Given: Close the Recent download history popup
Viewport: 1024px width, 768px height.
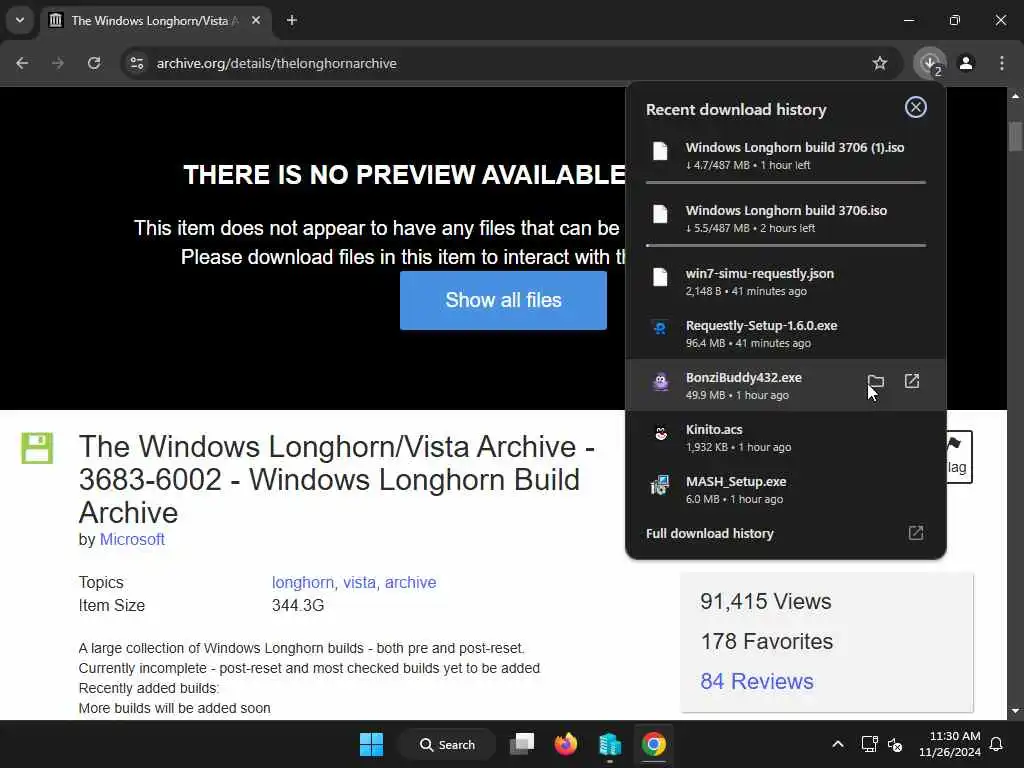Looking at the screenshot, I should [x=916, y=107].
